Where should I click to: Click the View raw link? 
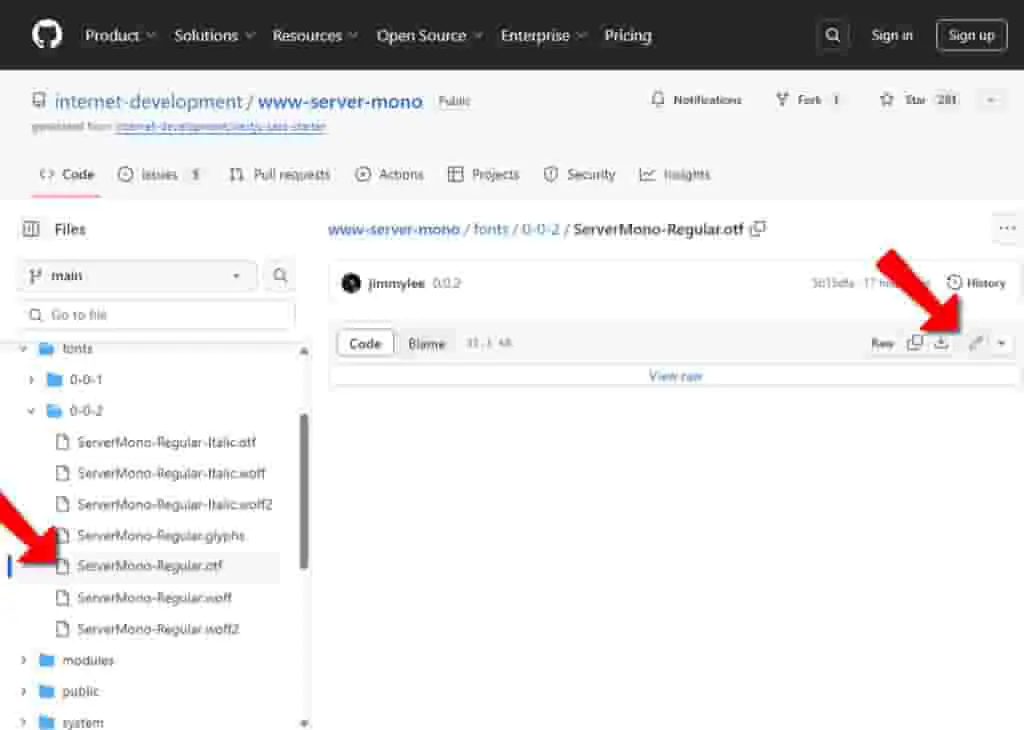675,375
